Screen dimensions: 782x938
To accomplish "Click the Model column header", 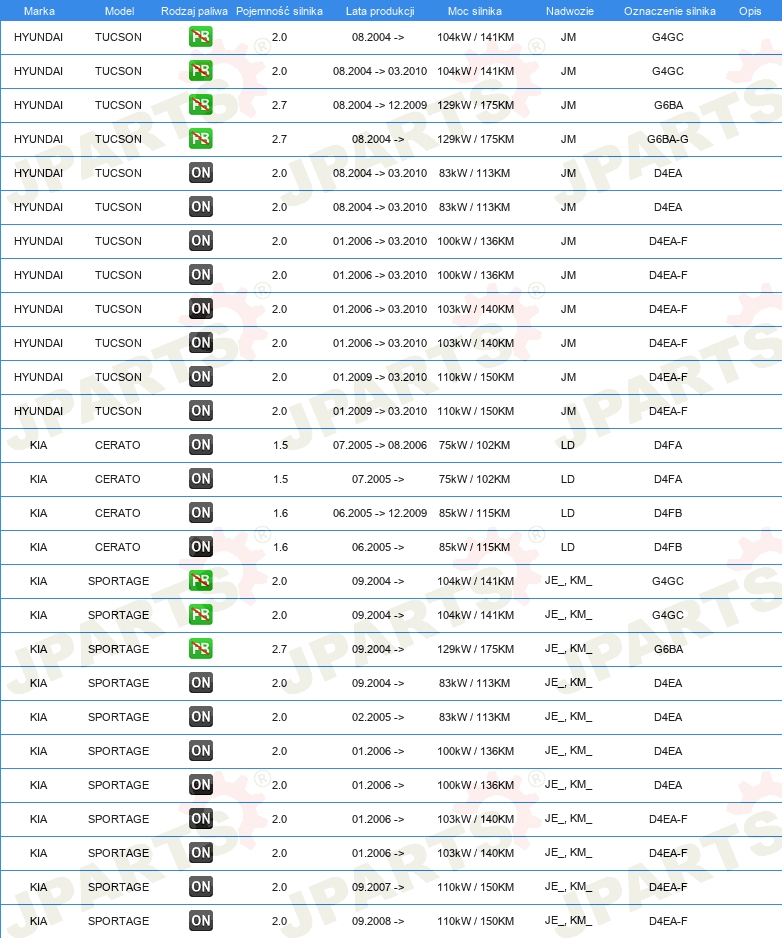I will [119, 11].
